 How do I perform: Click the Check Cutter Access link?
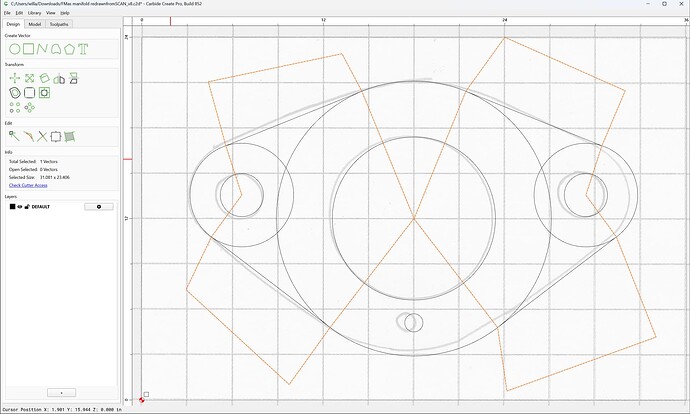(28, 185)
